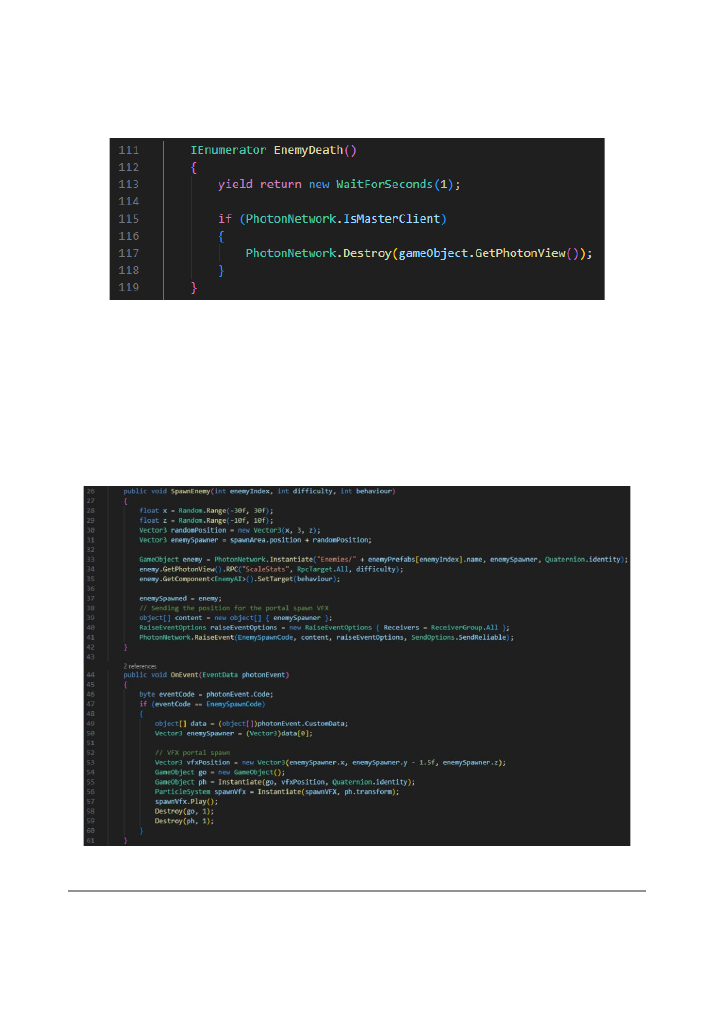The image size is (715, 1011).
Task: Click the '// VFX portal spawn' comment
Action: (x=192, y=752)
